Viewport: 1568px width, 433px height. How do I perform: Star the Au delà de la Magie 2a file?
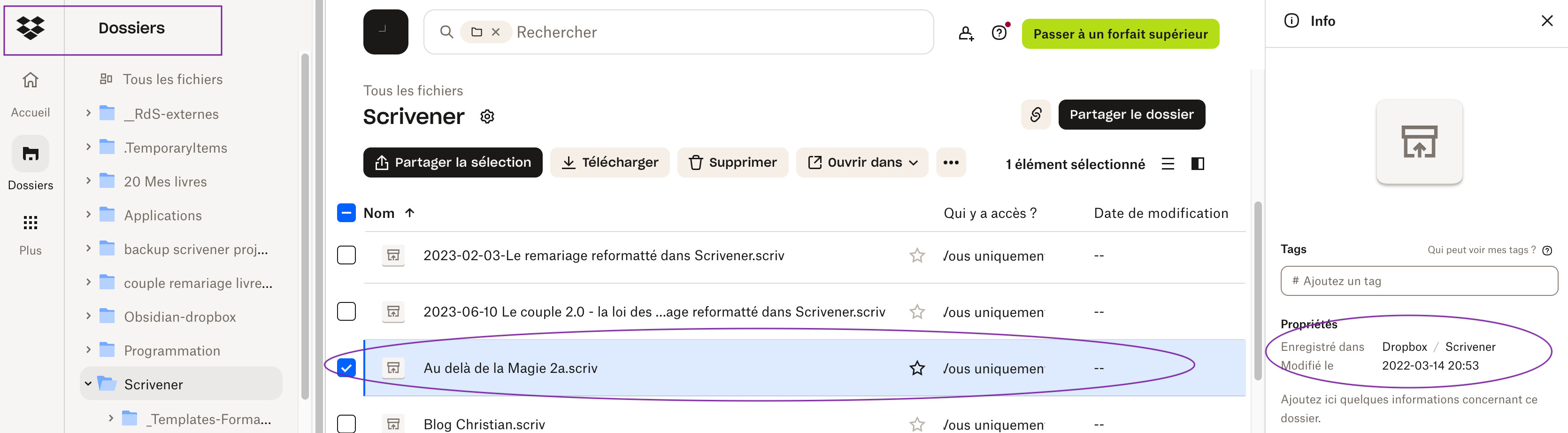(x=917, y=368)
